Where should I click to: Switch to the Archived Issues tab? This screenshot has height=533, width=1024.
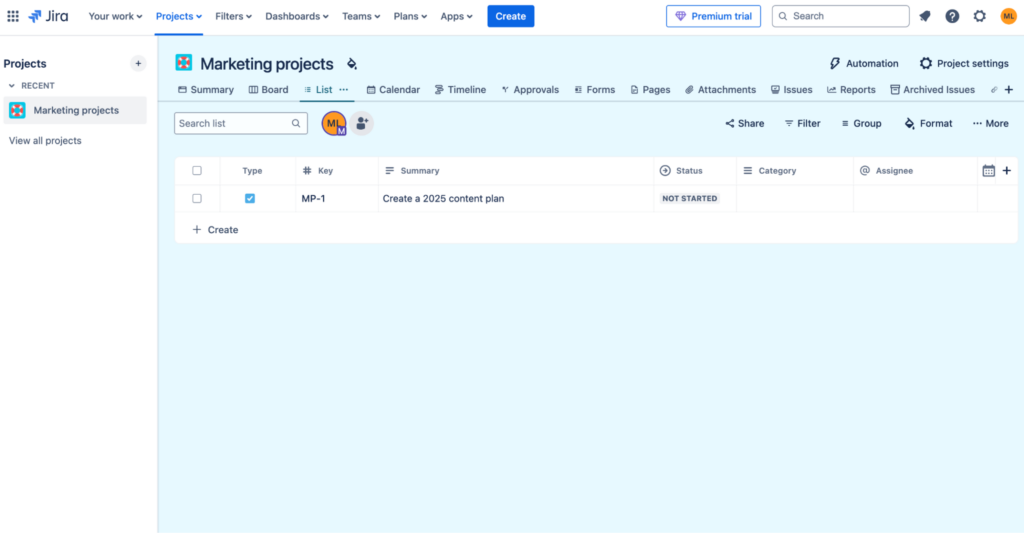coord(933,89)
